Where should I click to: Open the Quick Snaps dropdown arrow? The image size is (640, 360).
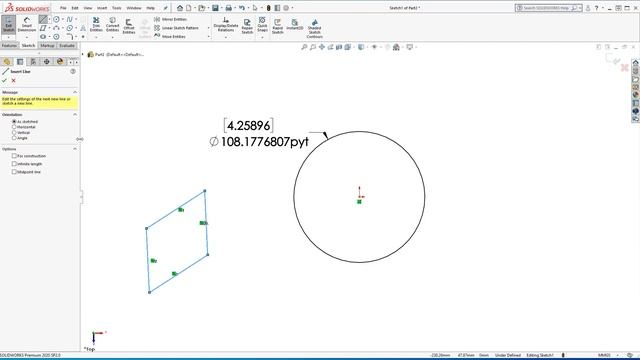[x=262, y=37]
